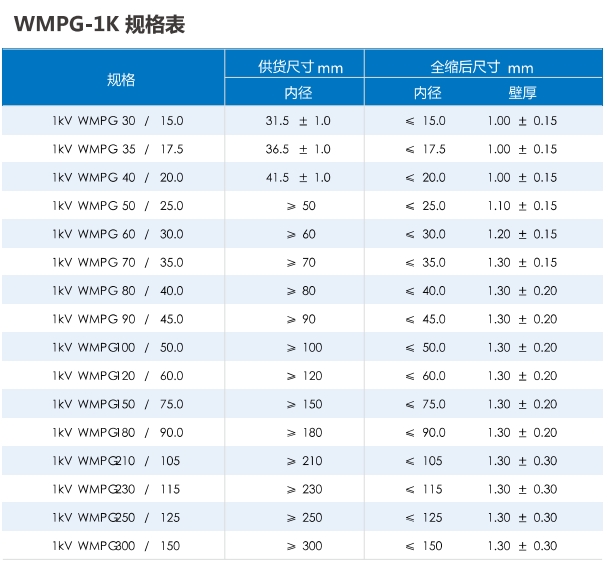Viewport: 610px width, 577px height.
Task: Select supplied diameter '≥ 70'
Action: 301,262
